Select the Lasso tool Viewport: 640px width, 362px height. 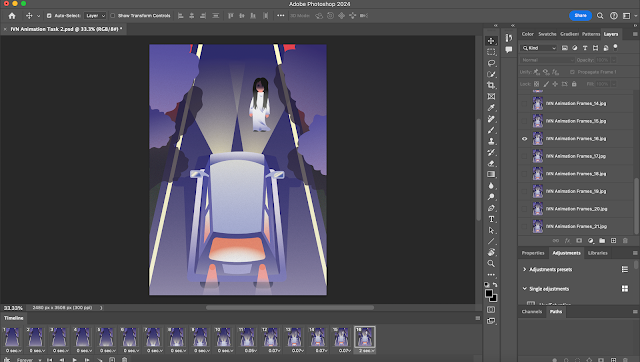point(491,63)
